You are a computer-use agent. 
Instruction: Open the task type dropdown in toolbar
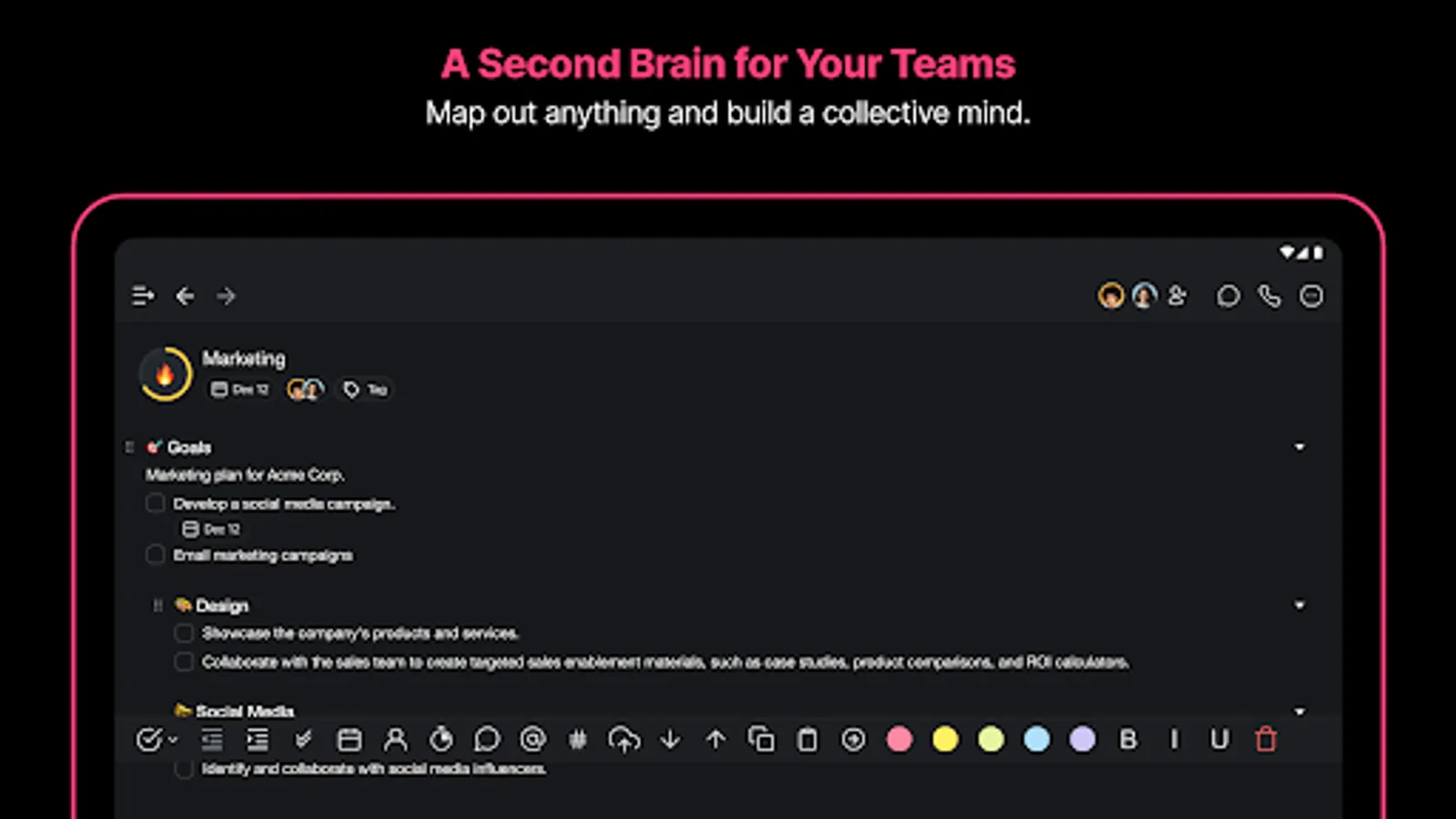(157, 740)
